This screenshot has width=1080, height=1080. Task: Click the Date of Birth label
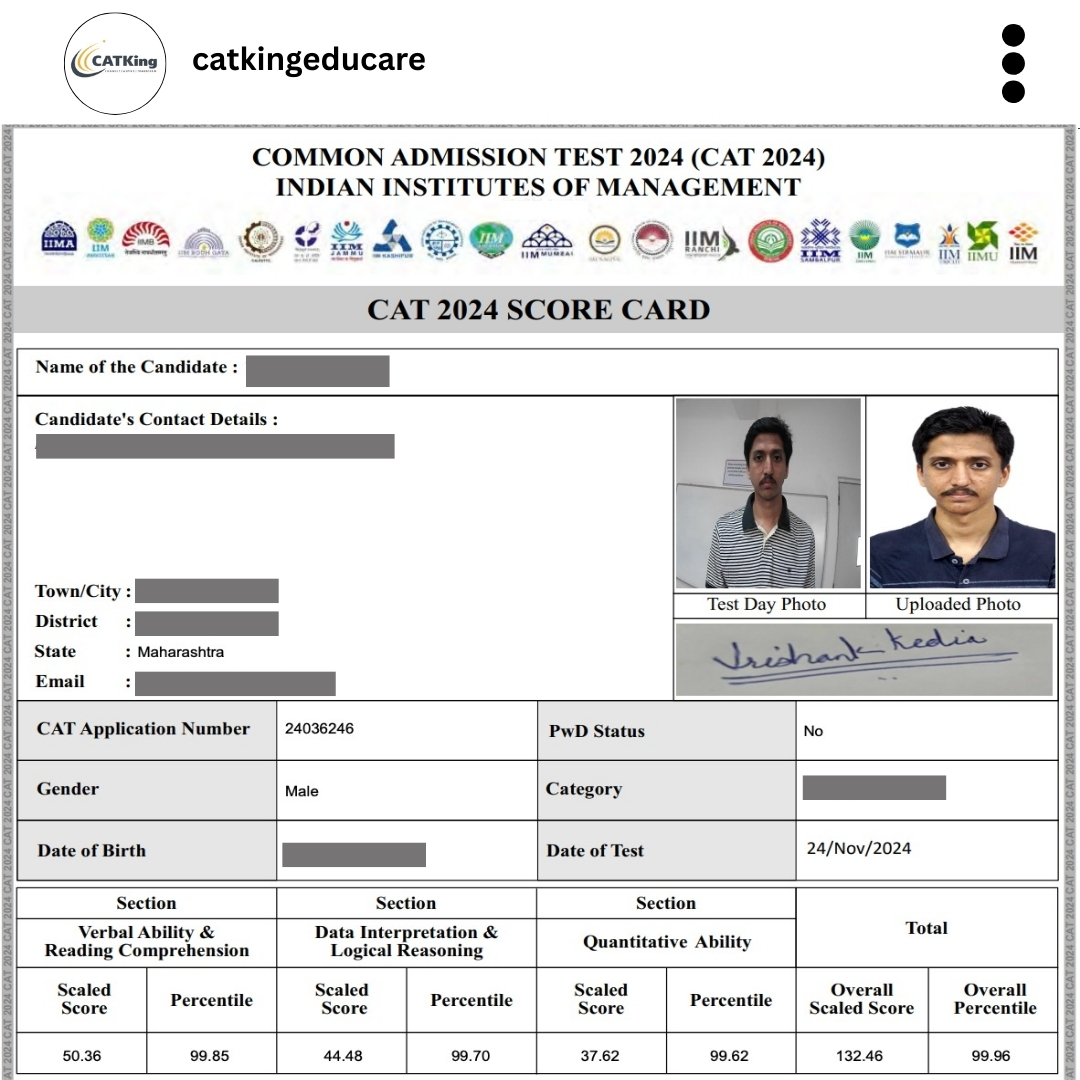[92, 851]
